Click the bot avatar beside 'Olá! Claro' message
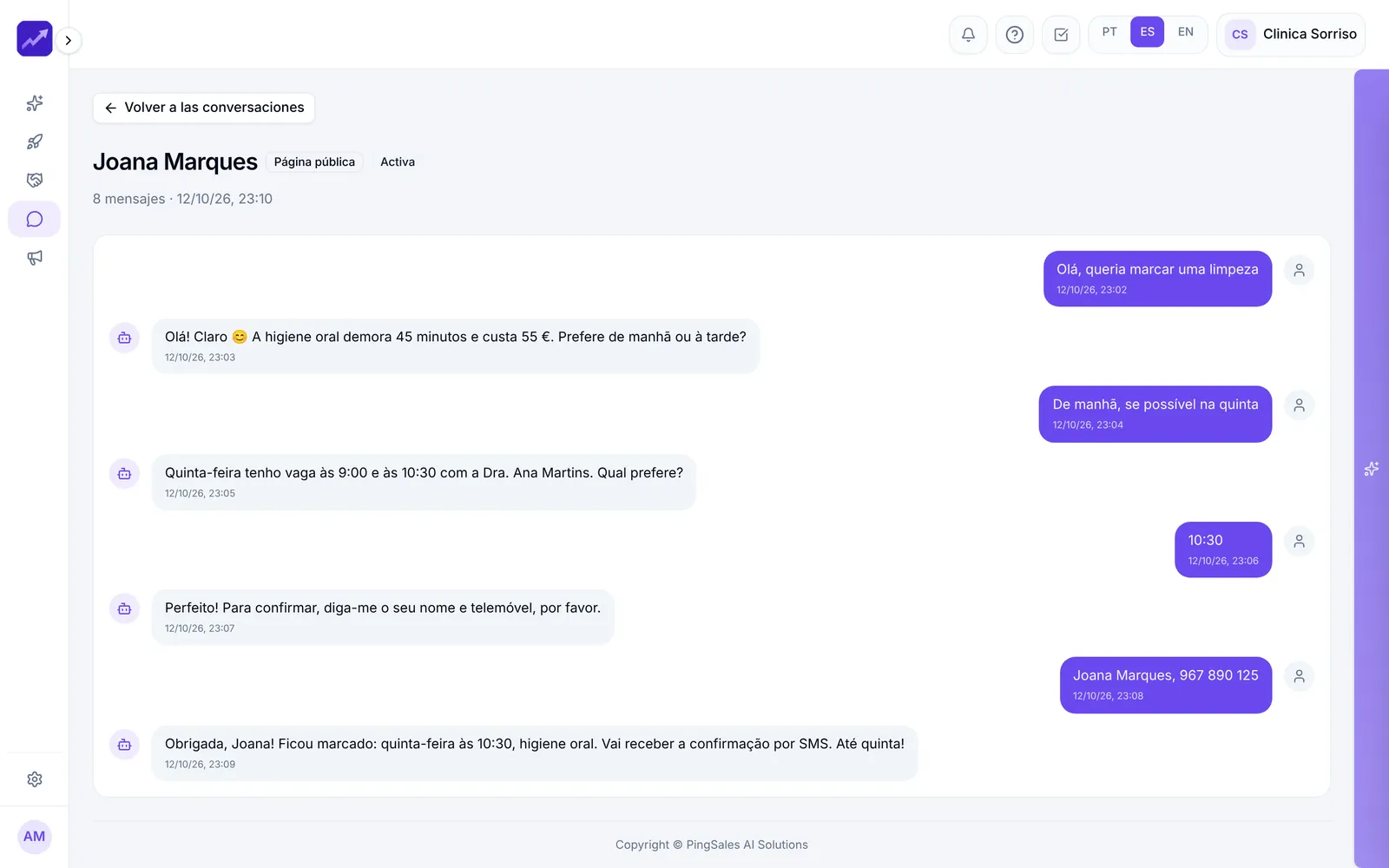1389x868 pixels. pyautogui.click(x=124, y=338)
